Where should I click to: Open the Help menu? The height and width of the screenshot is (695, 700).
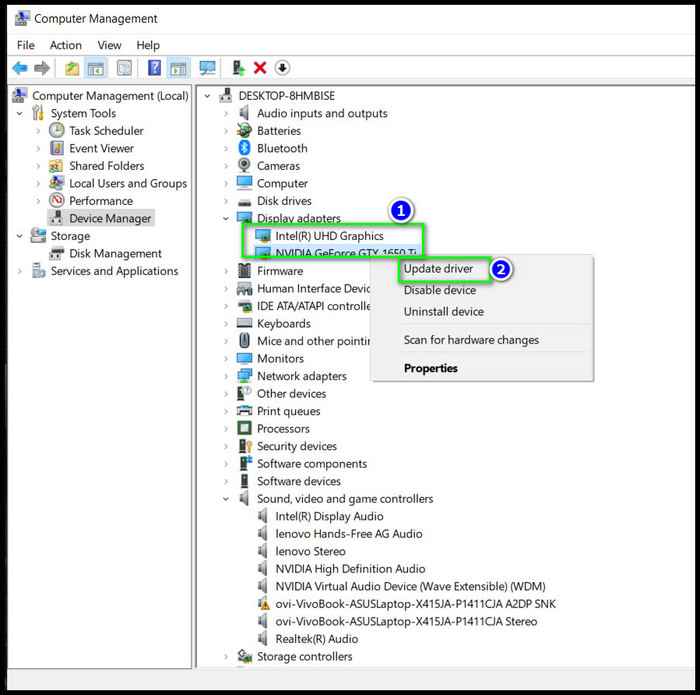148,45
